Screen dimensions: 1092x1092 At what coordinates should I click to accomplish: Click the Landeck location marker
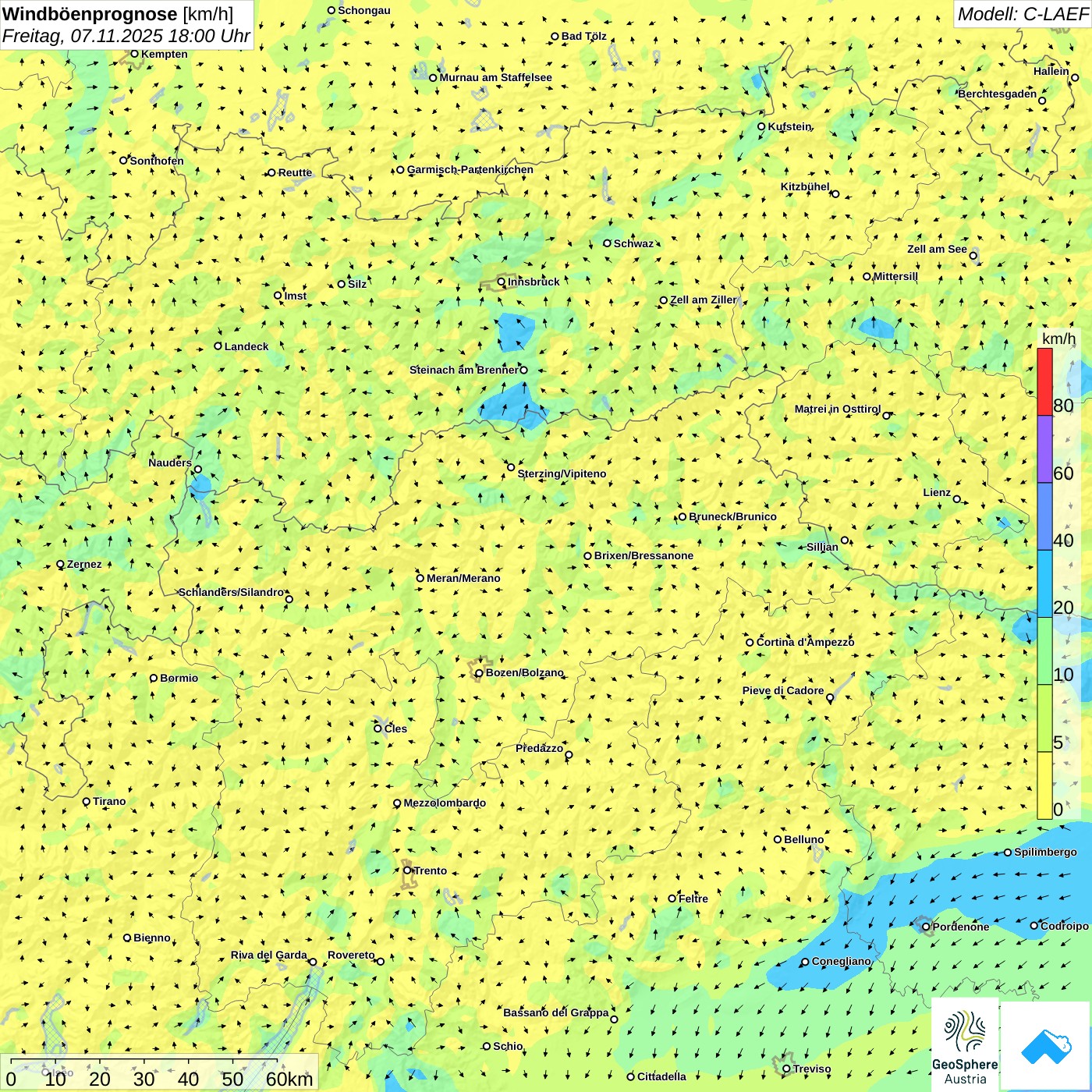218,346
